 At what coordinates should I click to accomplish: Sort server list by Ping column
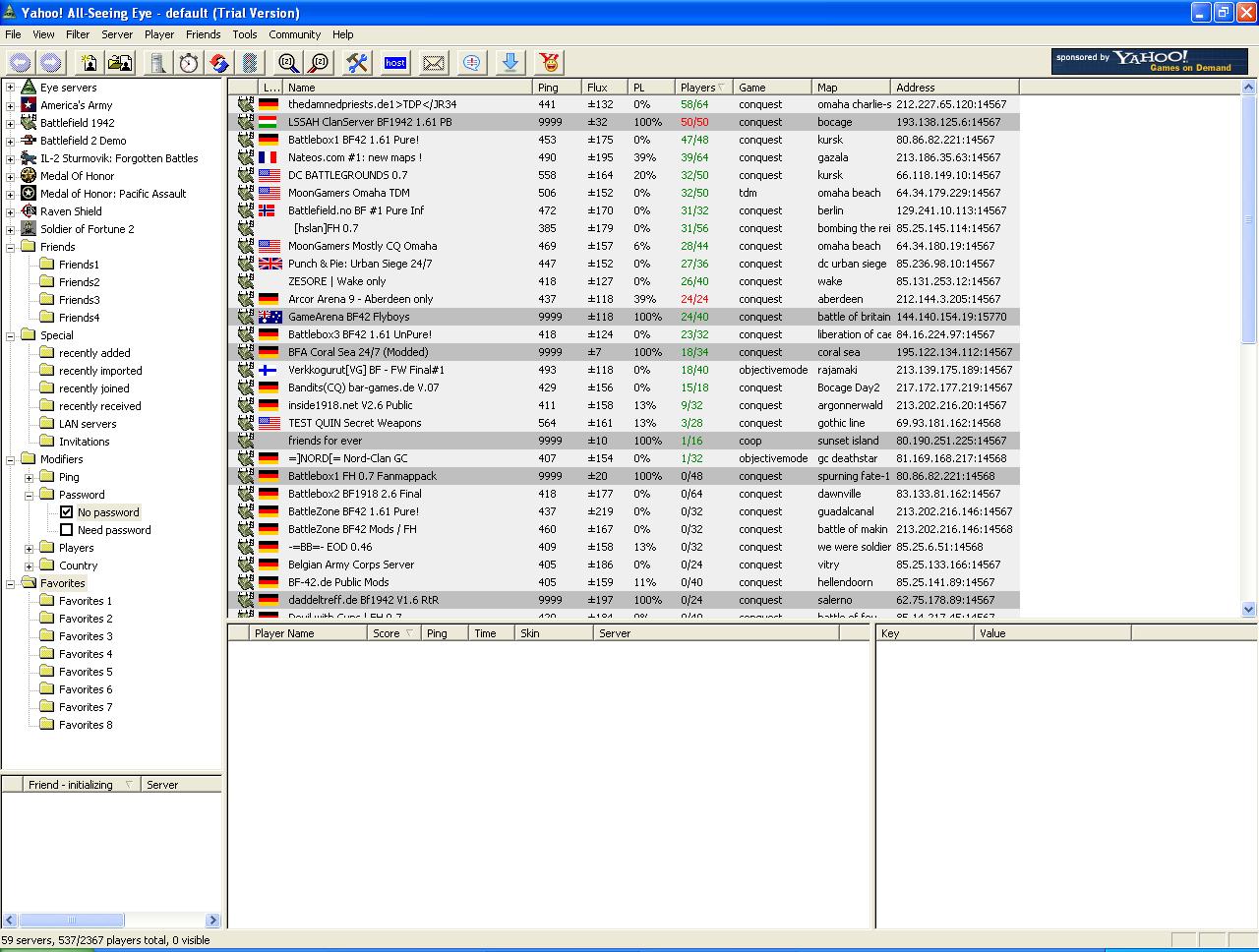coord(558,88)
